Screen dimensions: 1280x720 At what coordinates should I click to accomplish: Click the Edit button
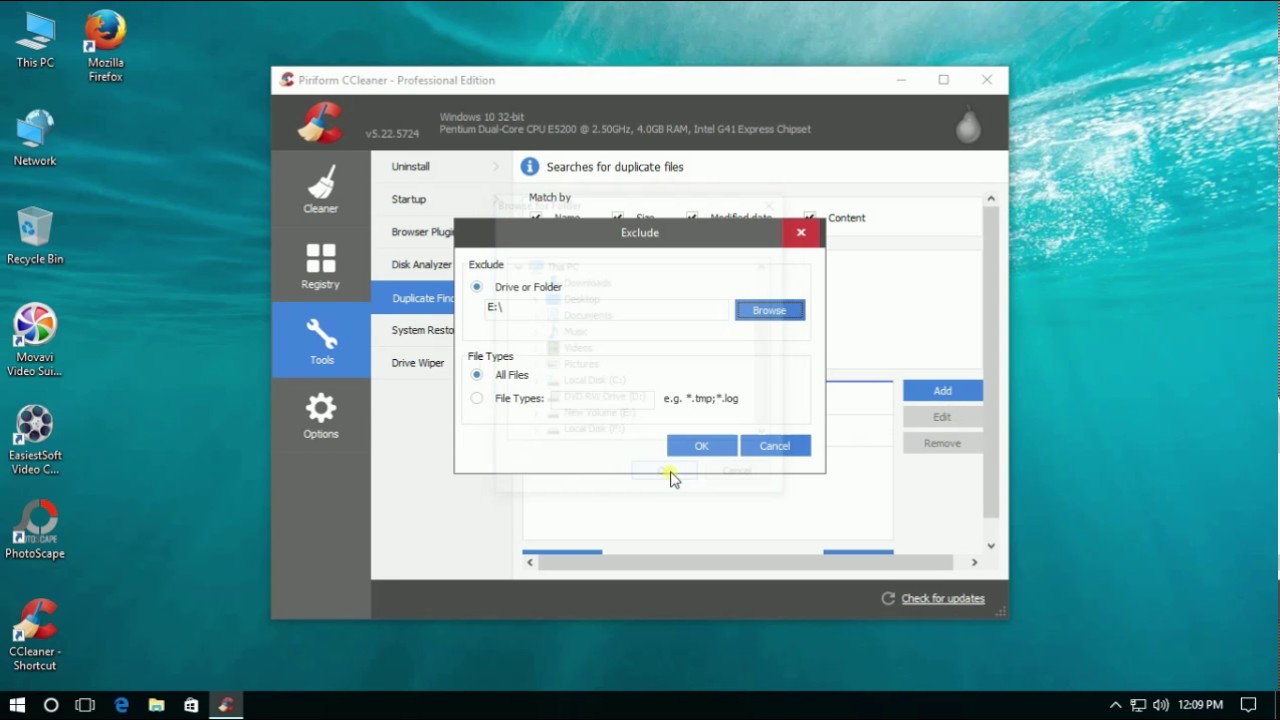(x=942, y=417)
